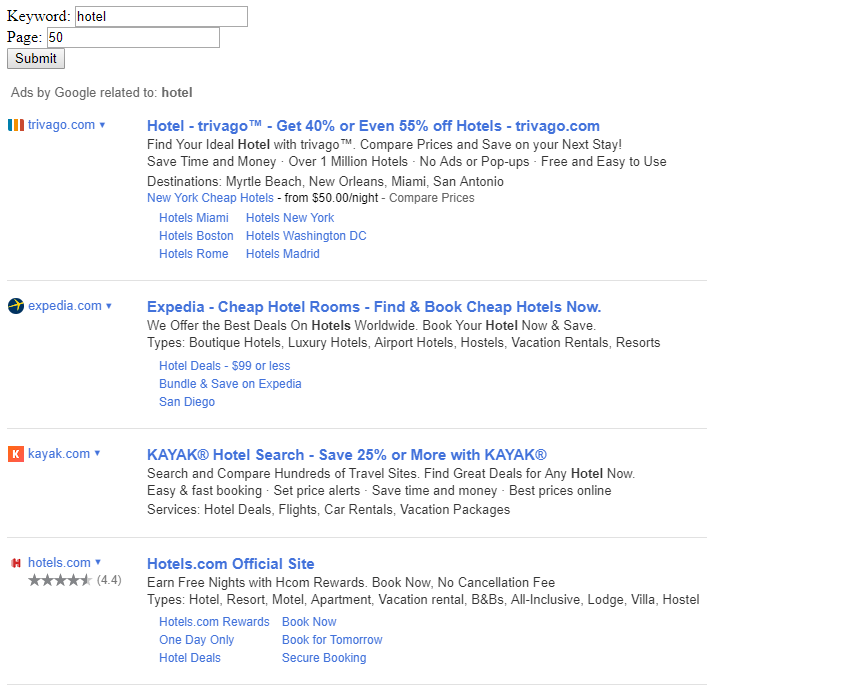Expand the hotels.com dropdown arrow

pos(98,563)
